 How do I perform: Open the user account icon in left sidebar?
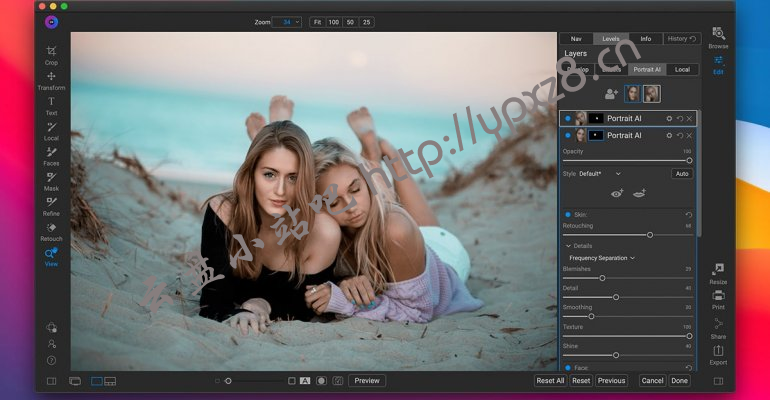51,344
